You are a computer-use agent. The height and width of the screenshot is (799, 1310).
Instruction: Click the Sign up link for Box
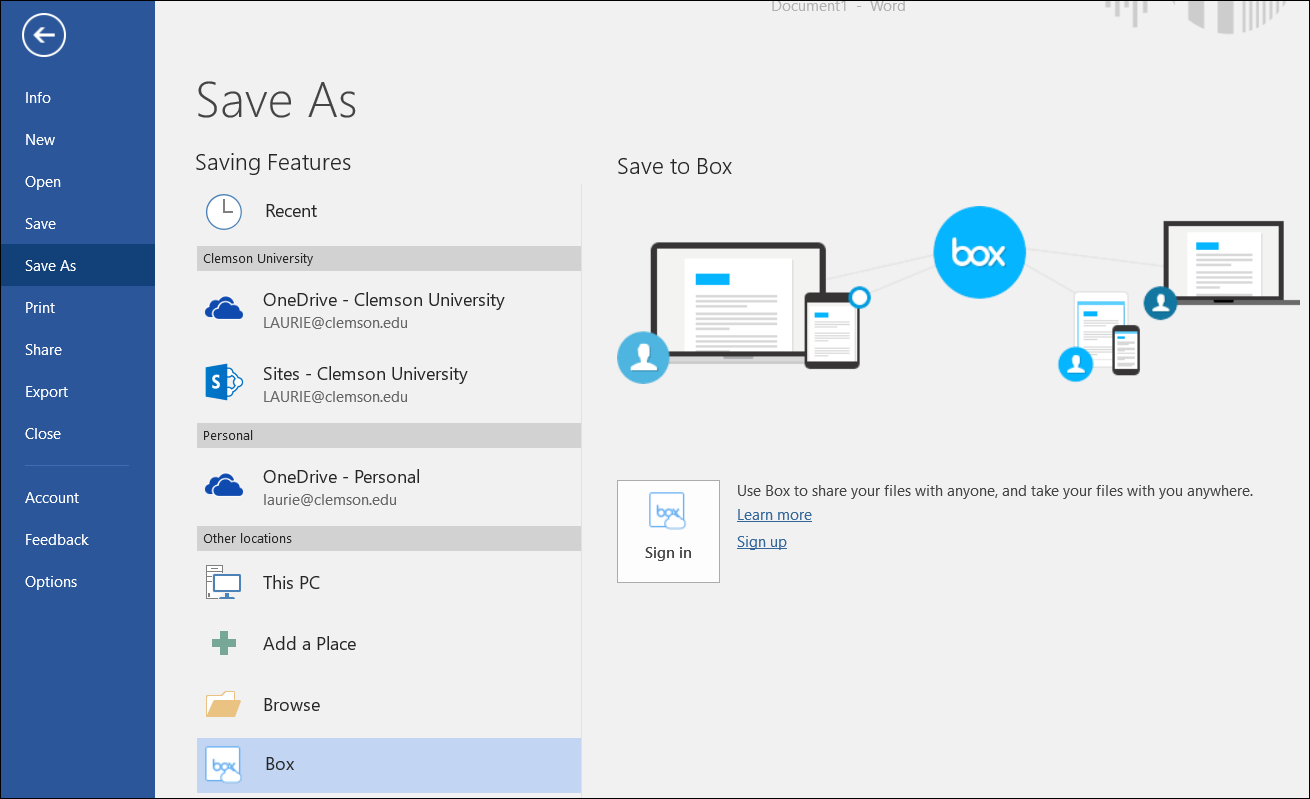[761, 541]
